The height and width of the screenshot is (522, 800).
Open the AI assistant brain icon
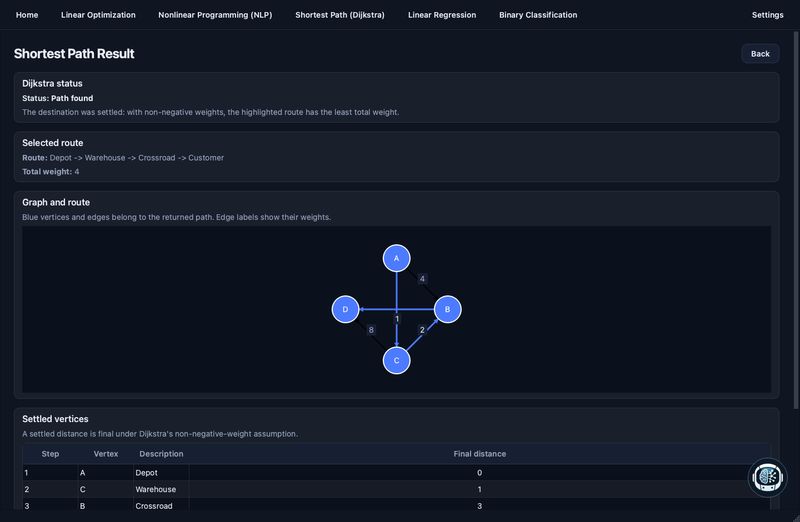click(767, 478)
